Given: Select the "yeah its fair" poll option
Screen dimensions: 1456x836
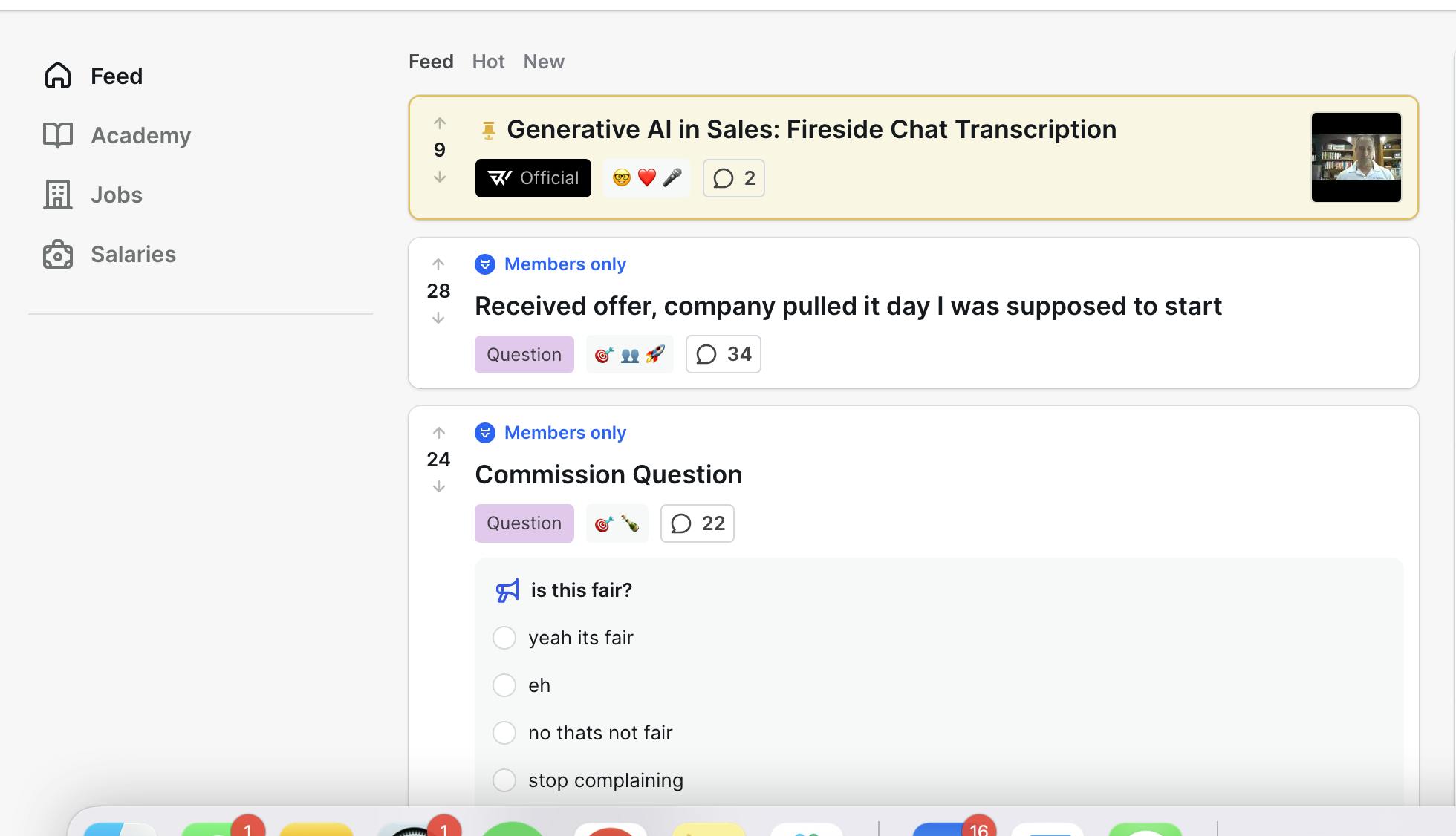Looking at the screenshot, I should tap(504, 638).
